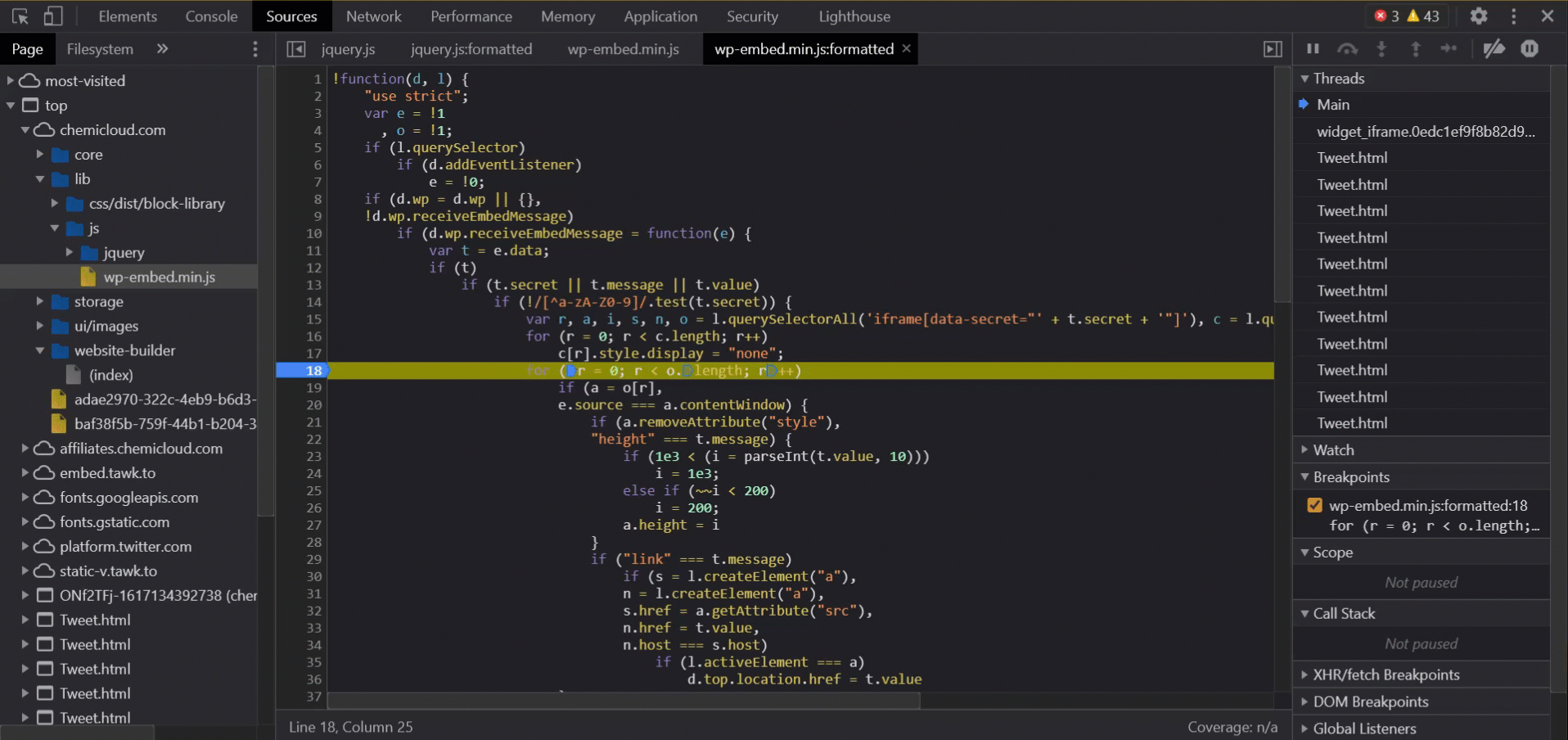Expand the Watch section
This screenshot has width=1568, height=740.
click(x=1333, y=450)
